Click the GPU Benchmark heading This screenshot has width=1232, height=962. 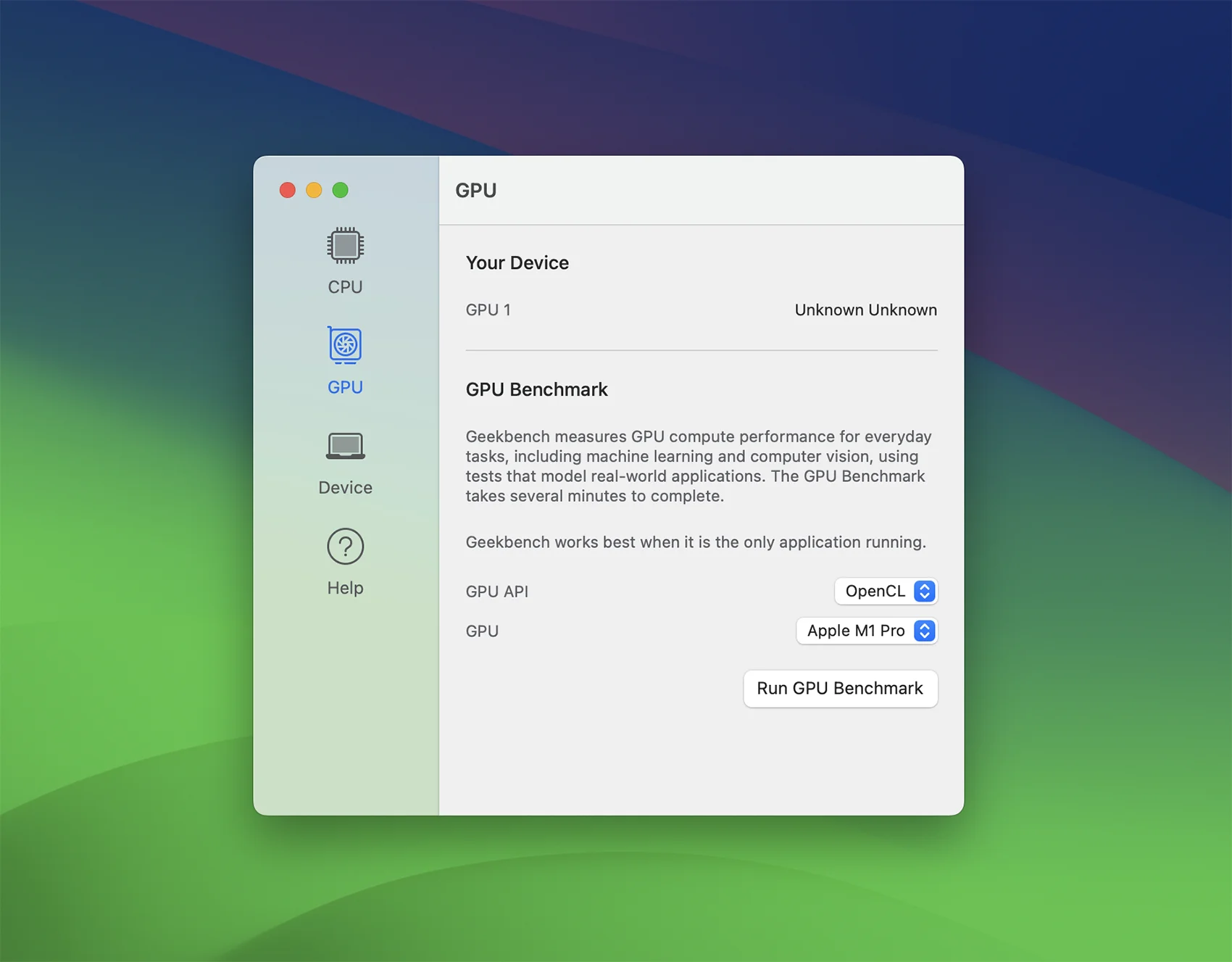(x=536, y=389)
